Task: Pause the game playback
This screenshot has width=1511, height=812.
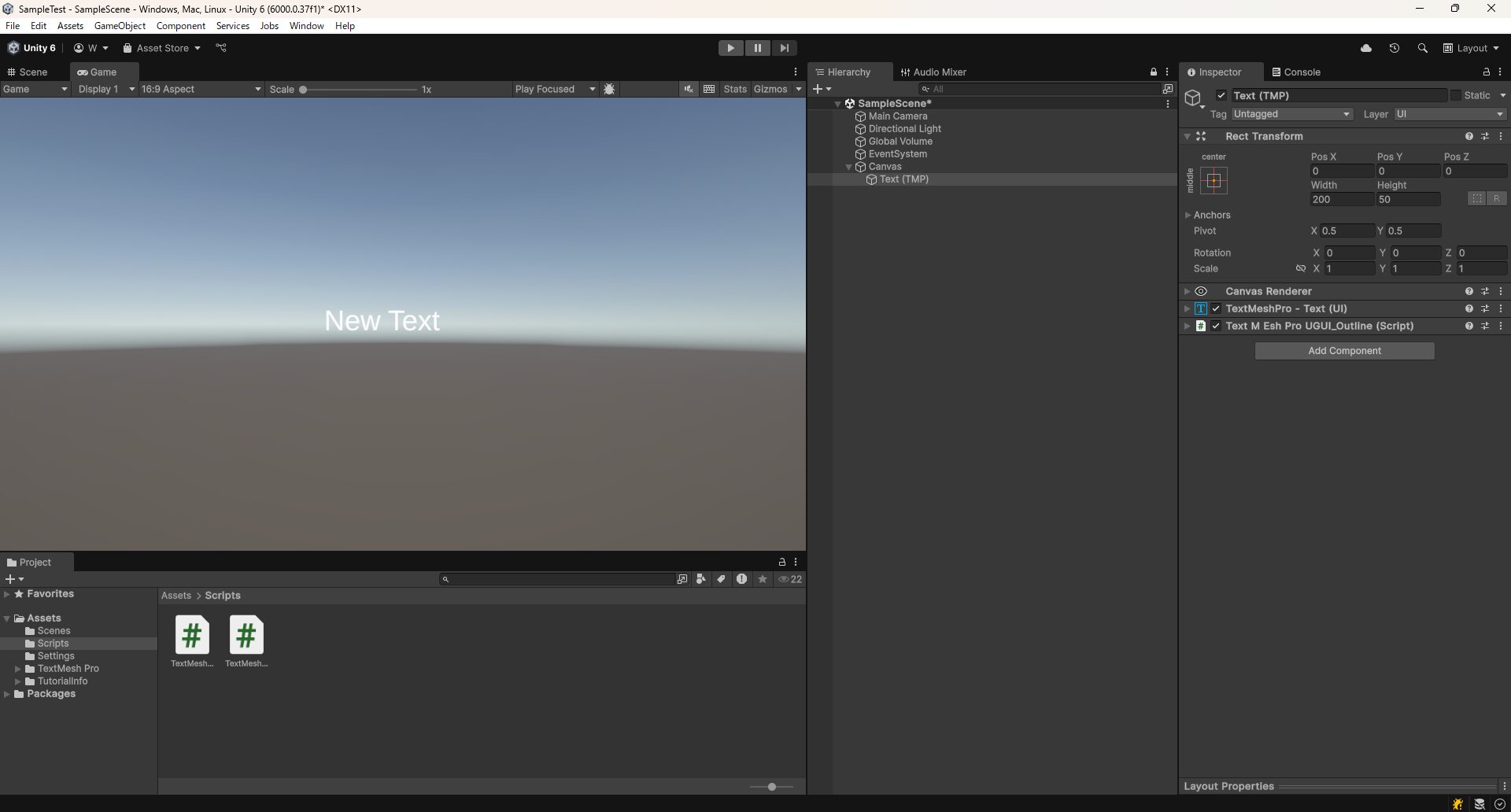Action: (x=757, y=48)
